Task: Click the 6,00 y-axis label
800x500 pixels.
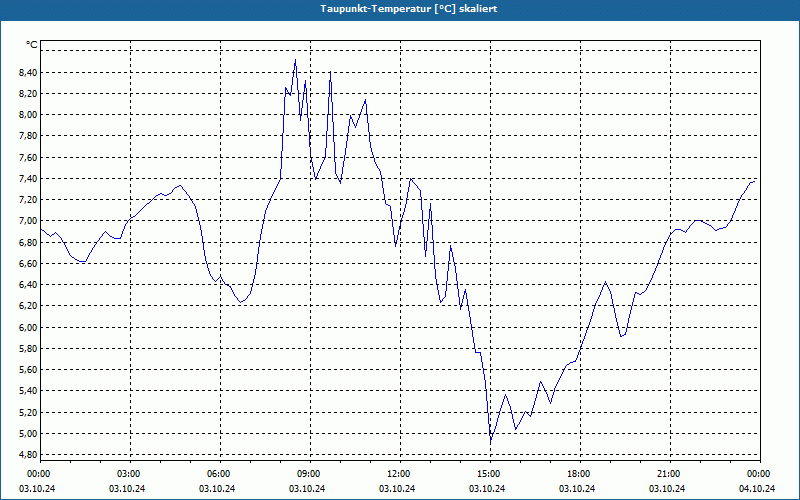Action: (x=28, y=327)
